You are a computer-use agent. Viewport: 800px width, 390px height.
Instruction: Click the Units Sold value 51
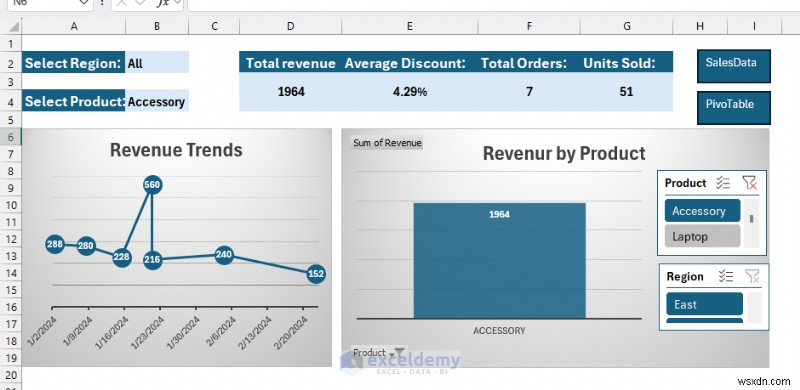point(626,92)
